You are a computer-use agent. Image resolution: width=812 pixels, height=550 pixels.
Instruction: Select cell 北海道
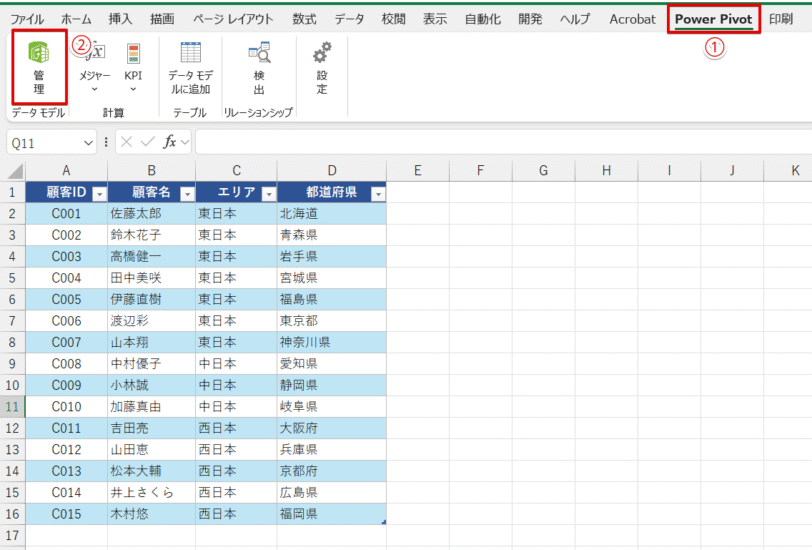tap(331, 213)
